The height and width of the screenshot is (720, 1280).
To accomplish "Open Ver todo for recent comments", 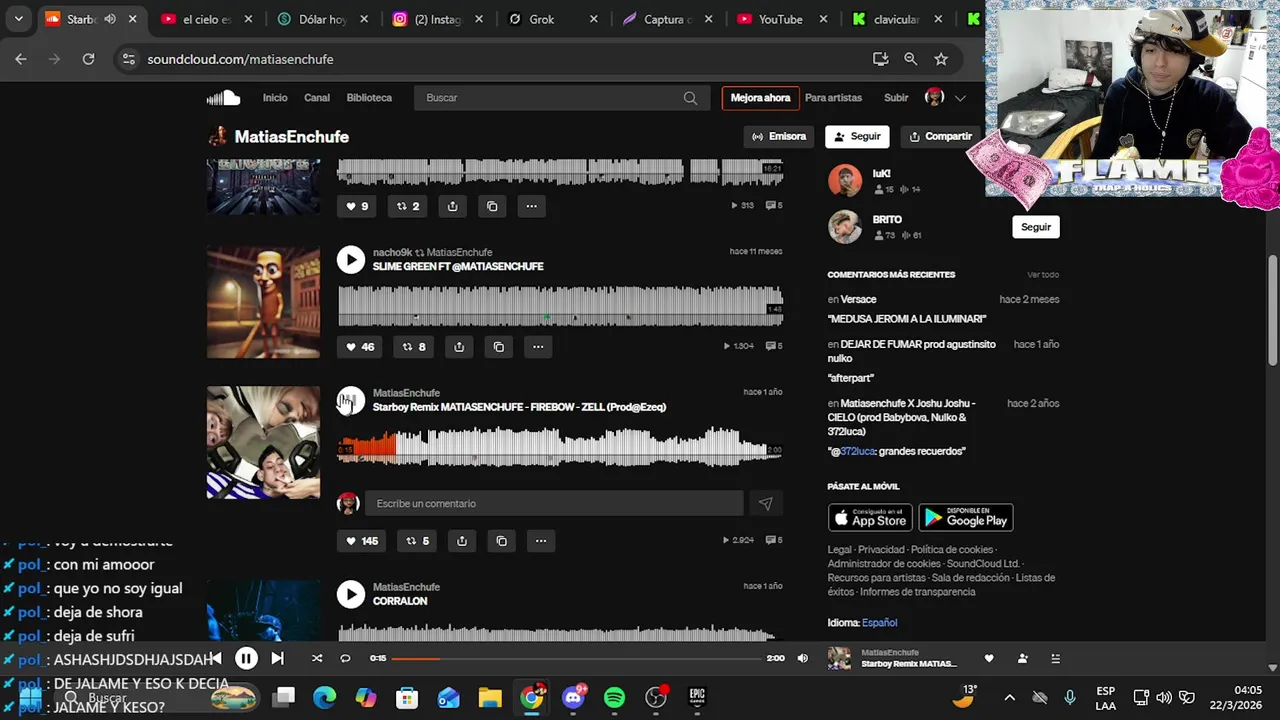I will pyautogui.click(x=1043, y=275).
